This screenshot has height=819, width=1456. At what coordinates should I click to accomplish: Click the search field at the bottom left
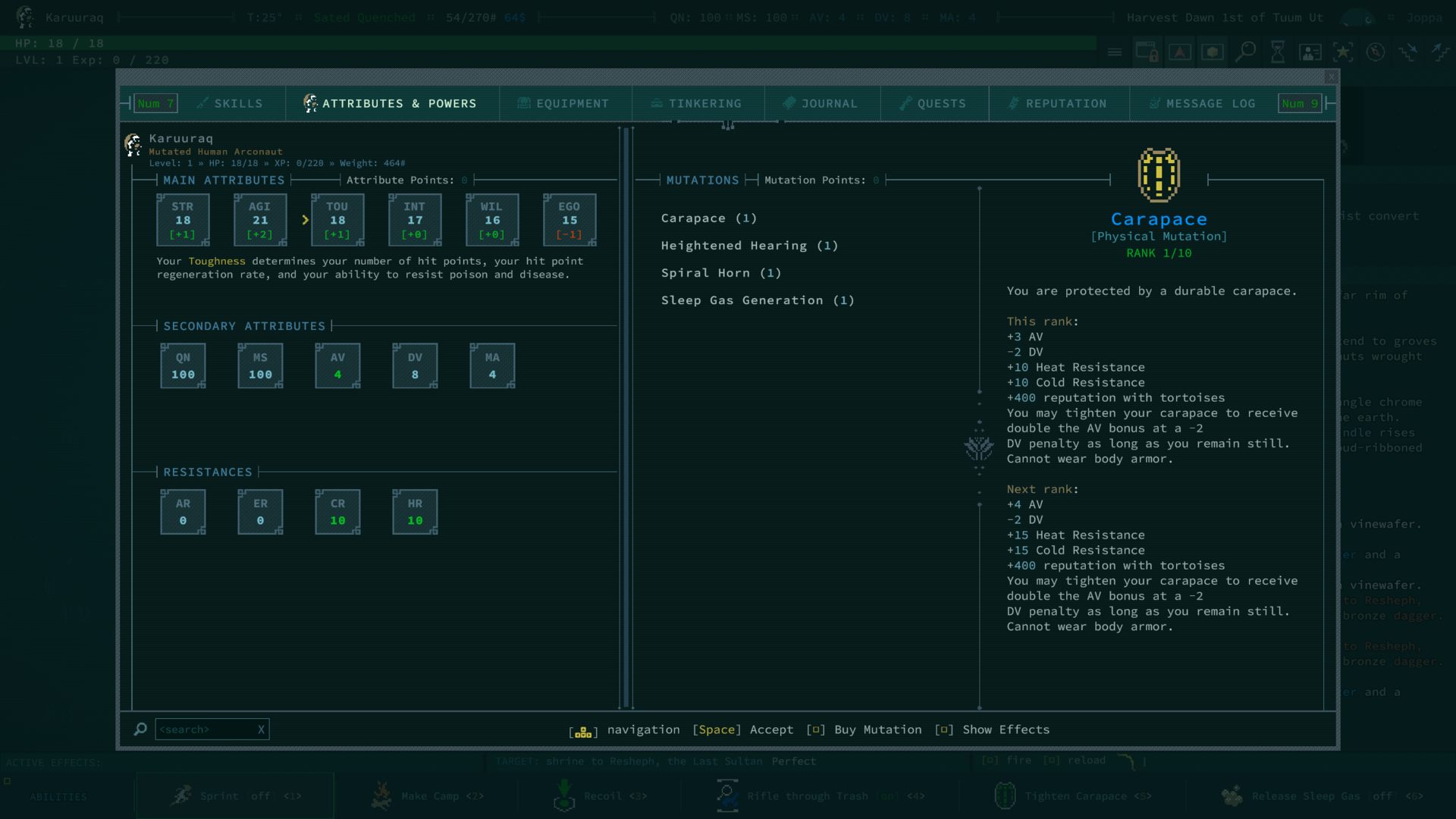pos(205,730)
